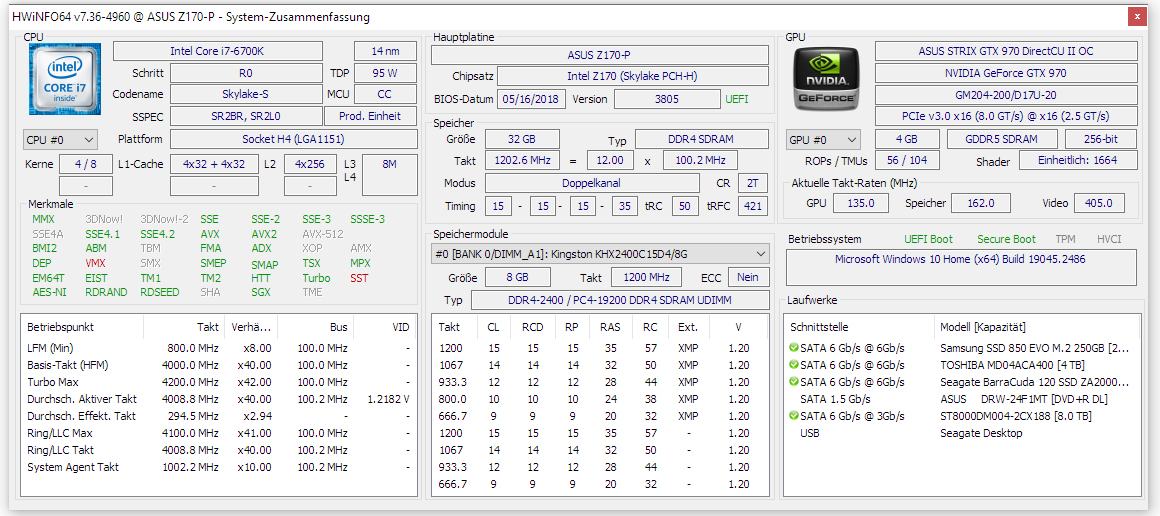The height and width of the screenshot is (516, 1160).
Task: Click the 1.2182 V VID value
Action: (388, 399)
